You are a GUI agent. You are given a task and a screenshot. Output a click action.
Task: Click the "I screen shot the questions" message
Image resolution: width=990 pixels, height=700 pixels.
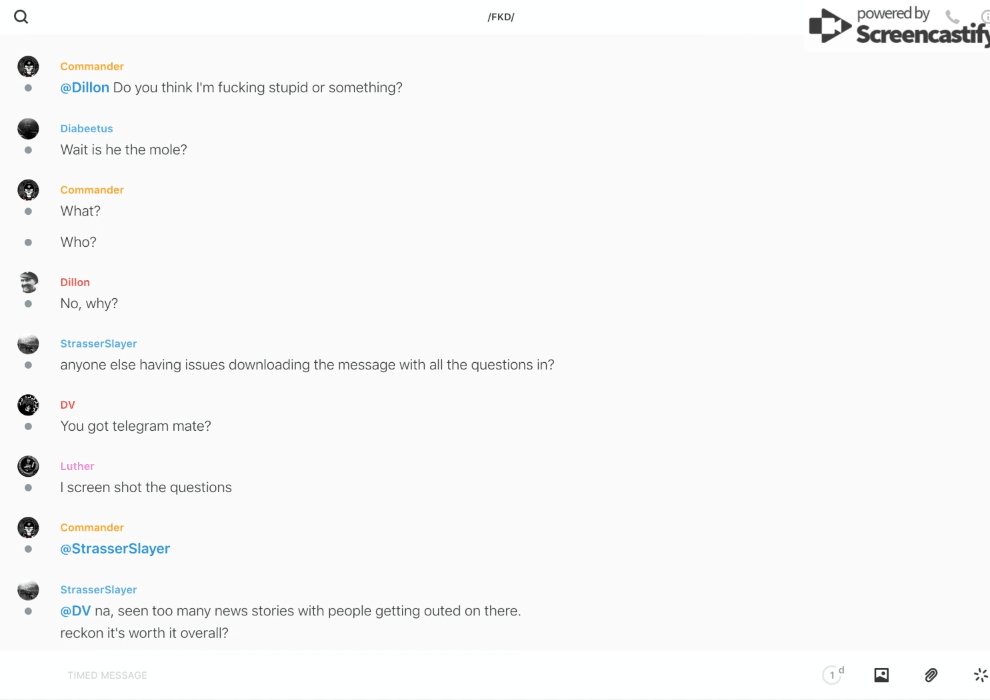click(146, 488)
